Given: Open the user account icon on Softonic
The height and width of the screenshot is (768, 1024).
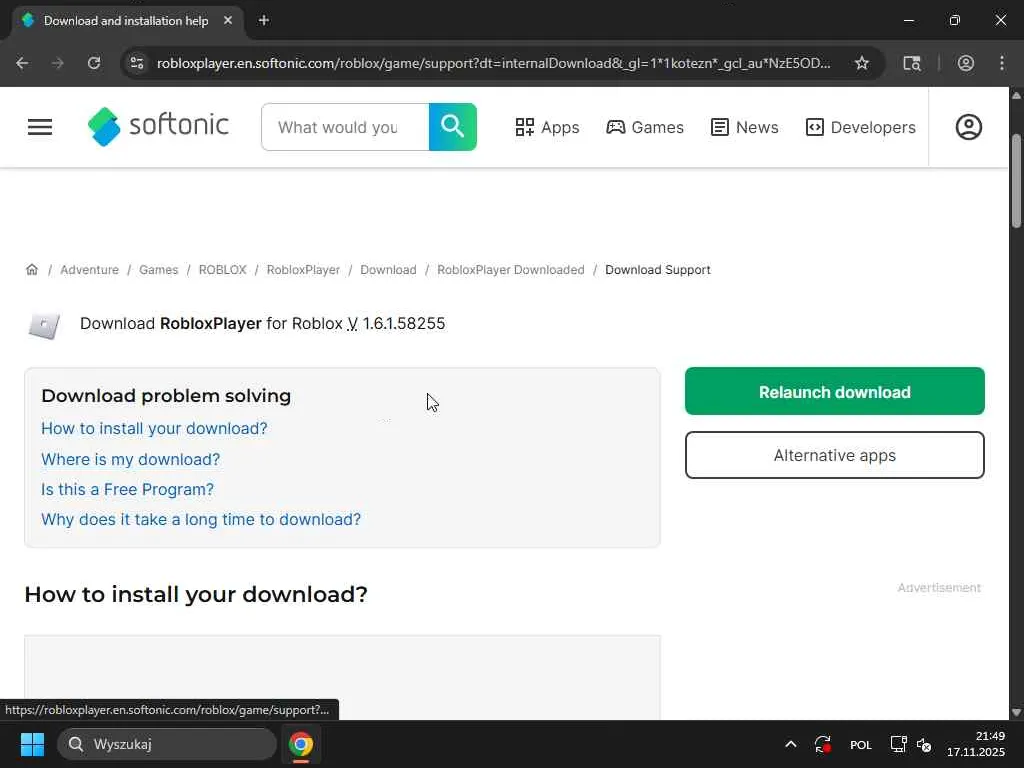Looking at the screenshot, I should [x=968, y=127].
